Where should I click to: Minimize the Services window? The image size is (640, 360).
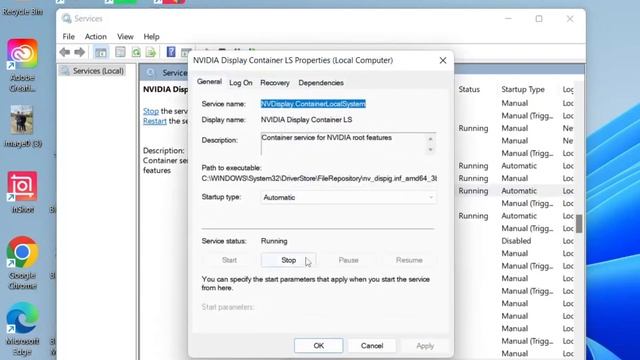pyautogui.click(x=508, y=19)
